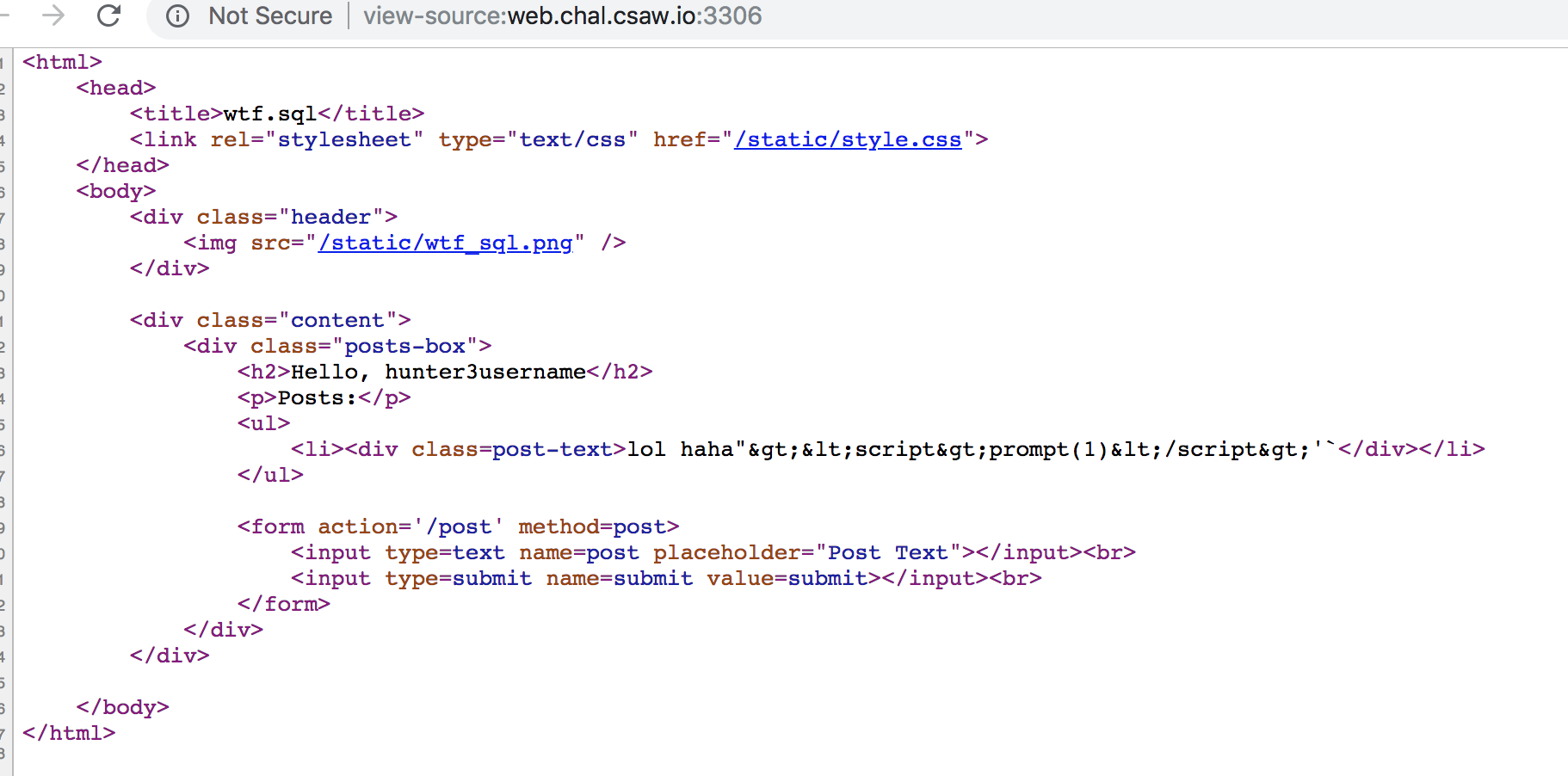1568x776 pixels.
Task: Open the /static/style.css link
Action: point(847,139)
